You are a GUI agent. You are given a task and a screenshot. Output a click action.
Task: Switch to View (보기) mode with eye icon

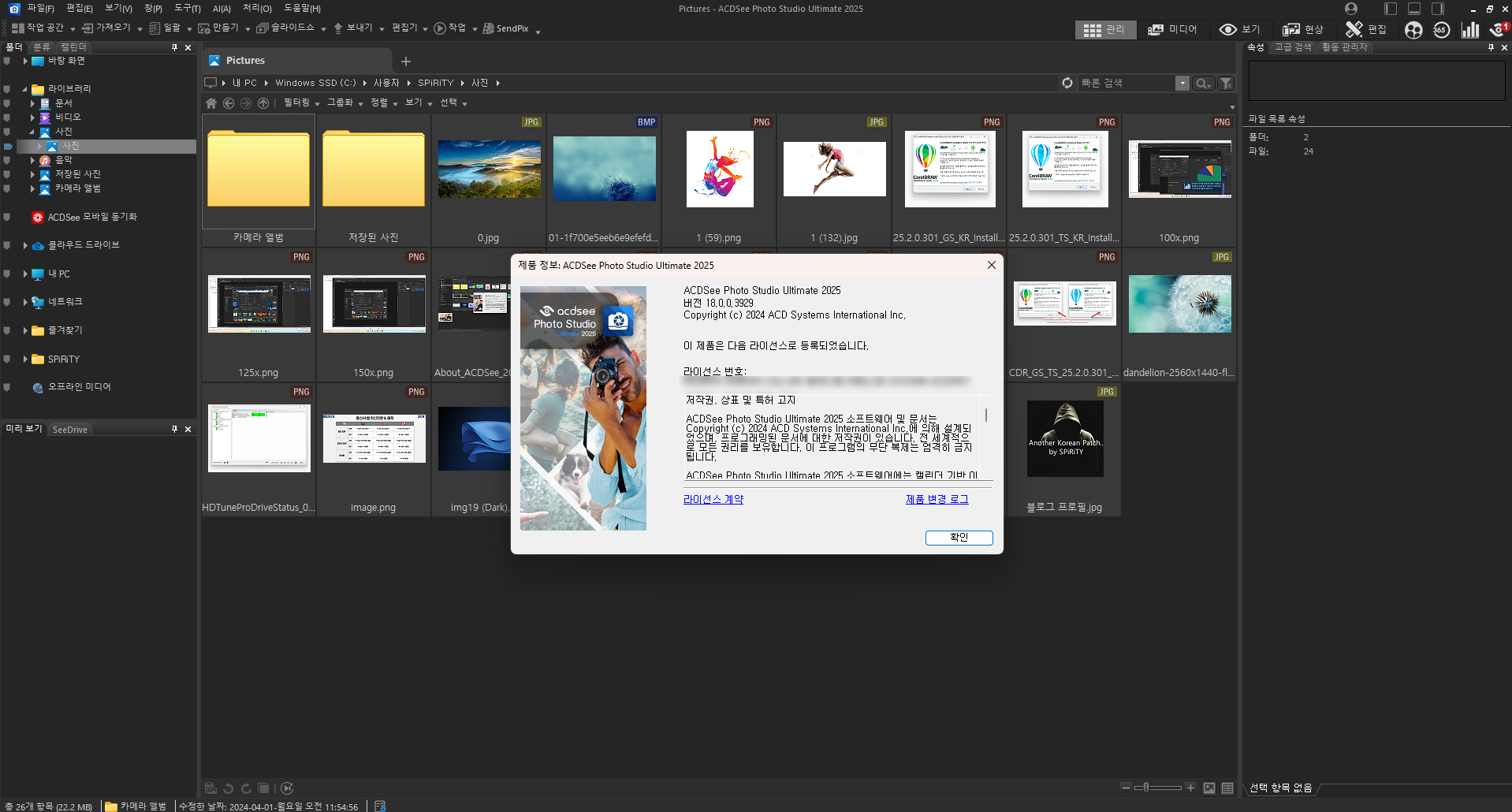(1240, 29)
